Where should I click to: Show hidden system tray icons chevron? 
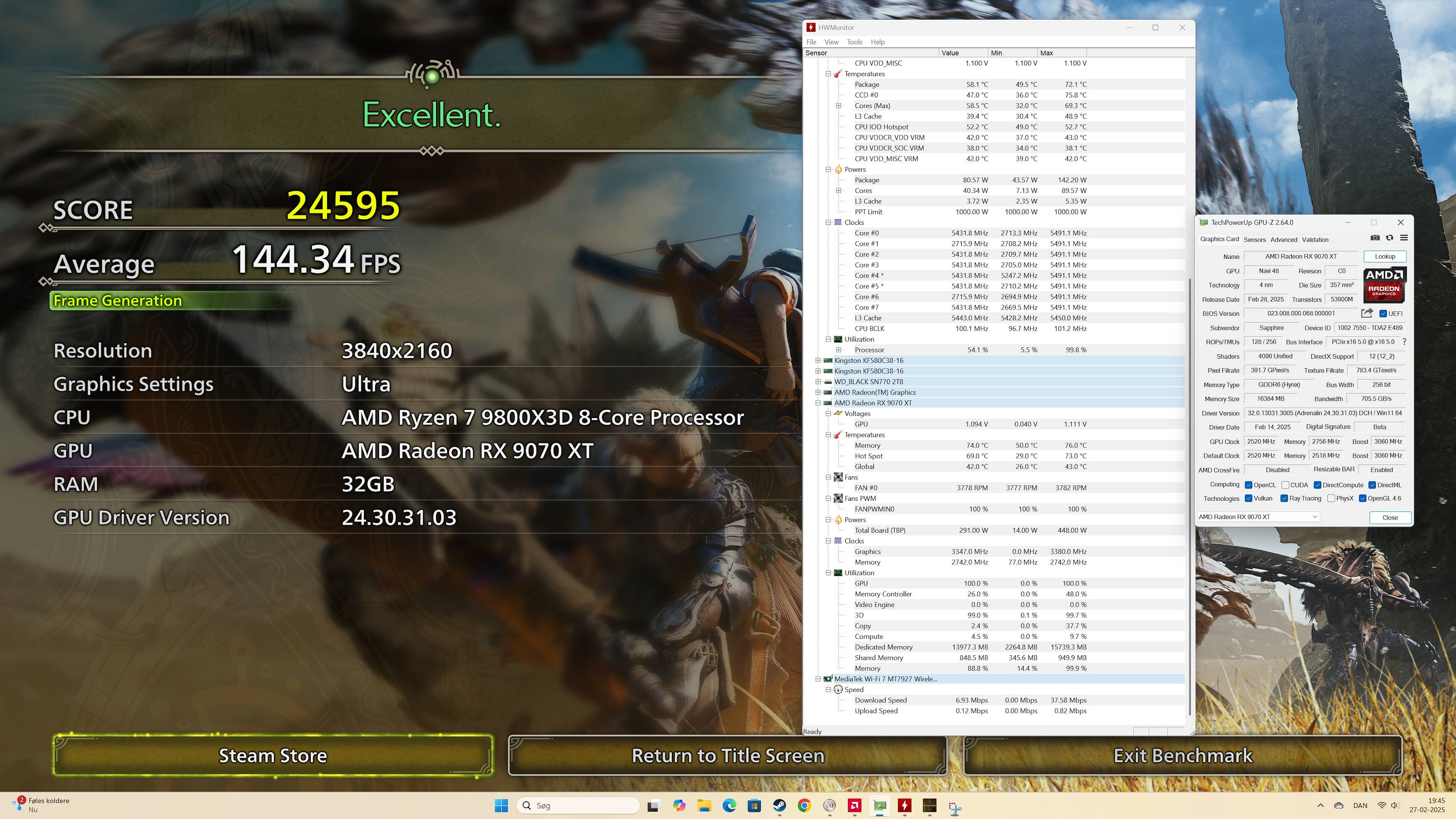click(1320, 805)
